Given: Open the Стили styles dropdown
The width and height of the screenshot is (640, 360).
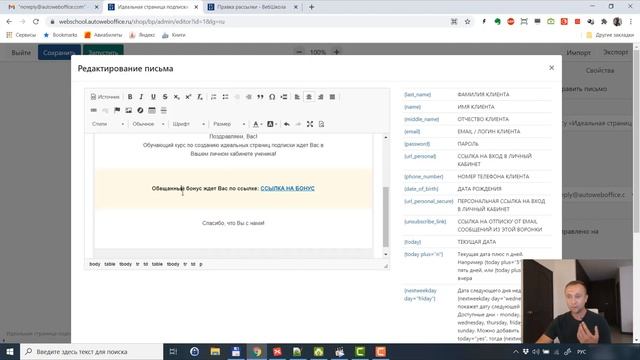Looking at the screenshot, I should (108, 124).
